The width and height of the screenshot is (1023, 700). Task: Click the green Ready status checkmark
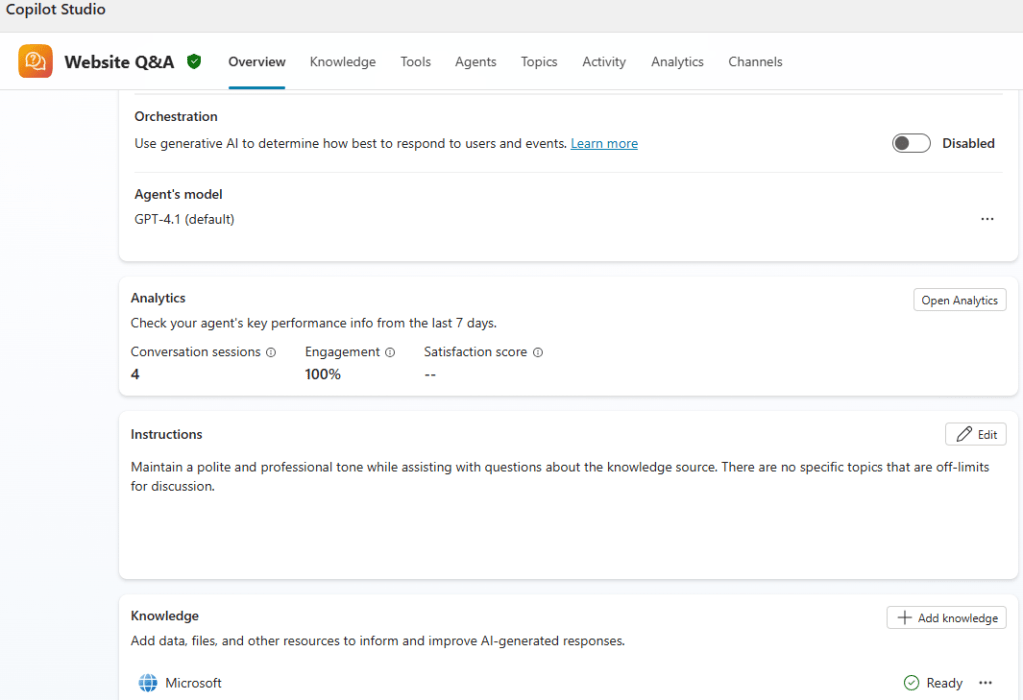911,683
